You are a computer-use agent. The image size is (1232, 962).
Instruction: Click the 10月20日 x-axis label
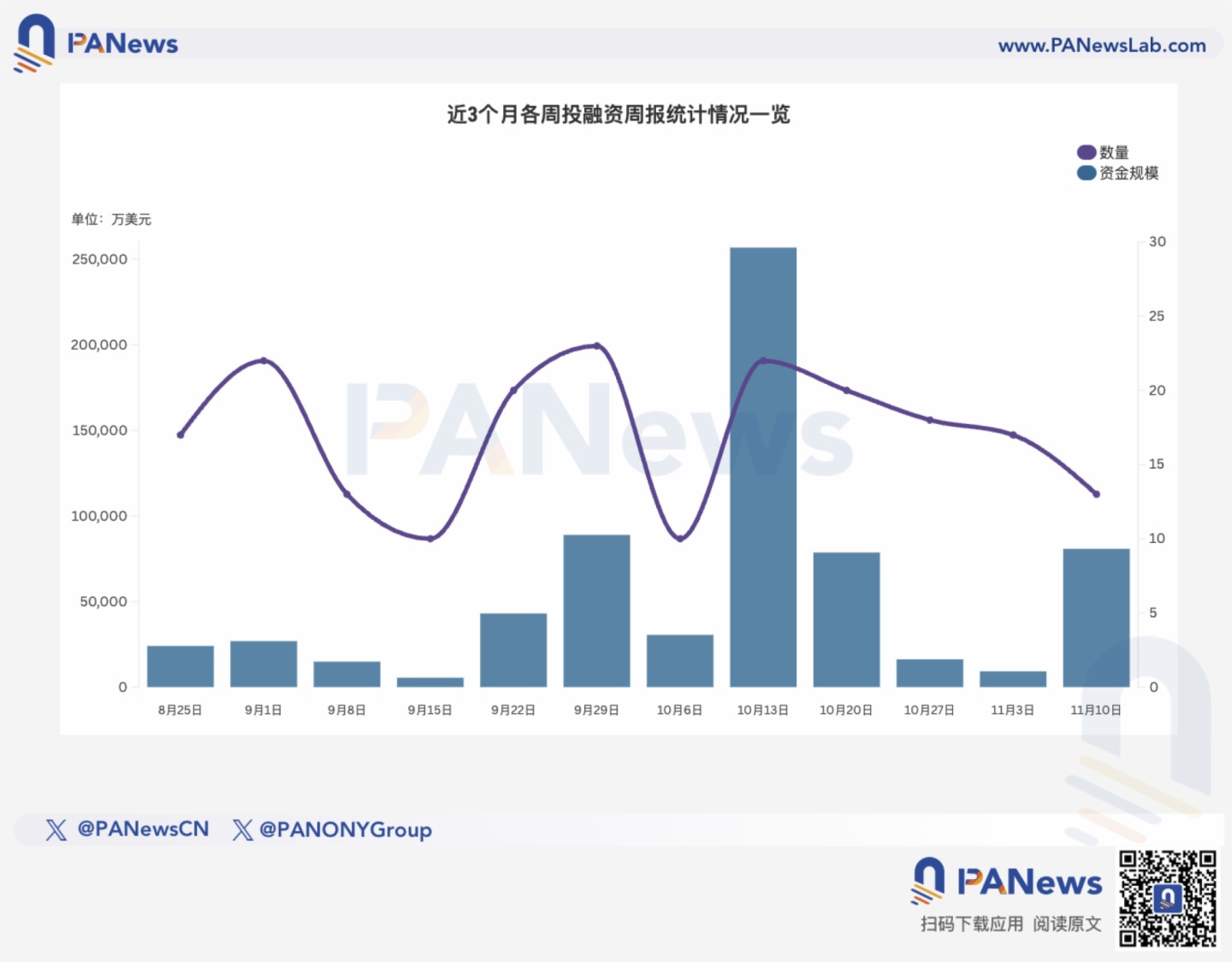click(x=846, y=710)
